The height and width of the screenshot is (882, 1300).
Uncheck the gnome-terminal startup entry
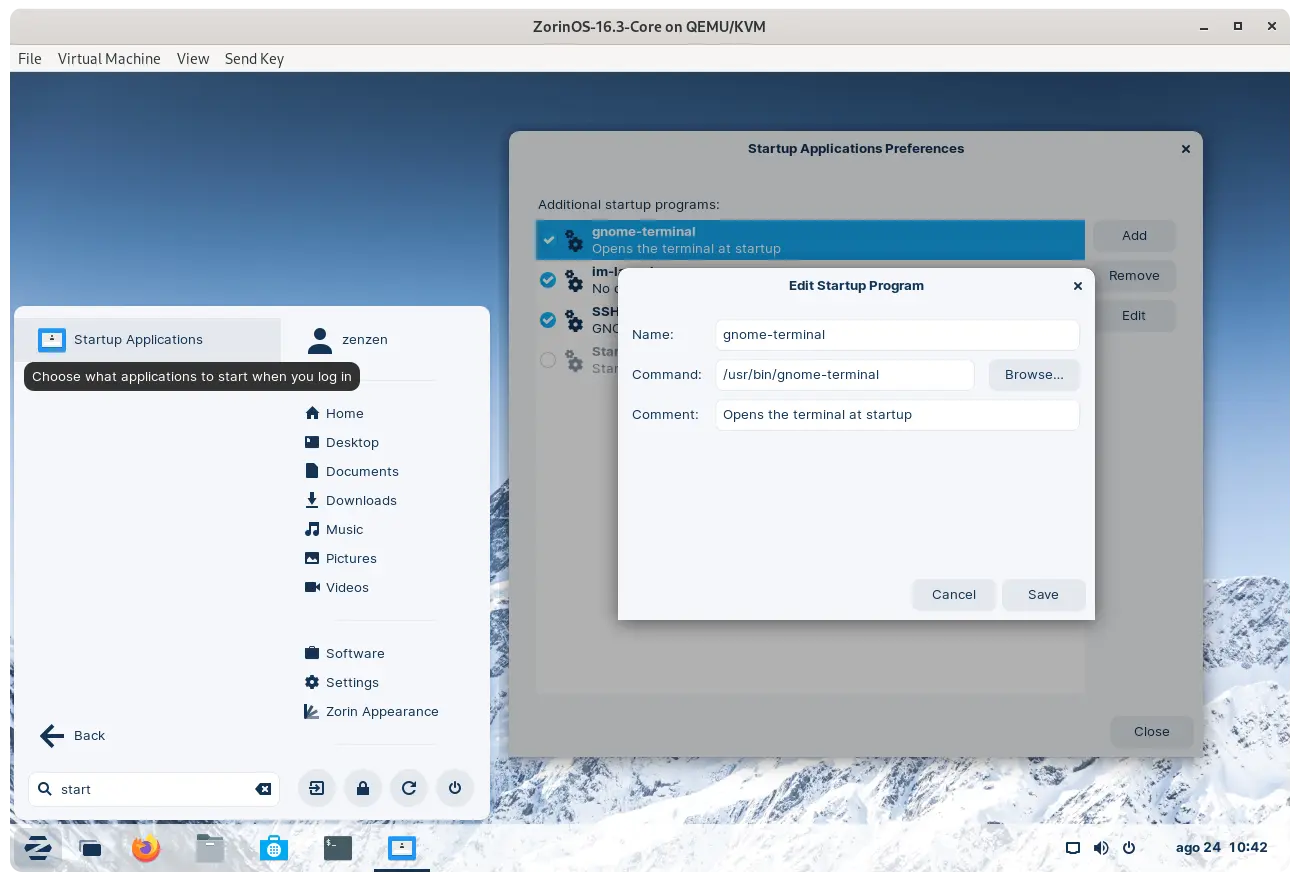[548, 240]
